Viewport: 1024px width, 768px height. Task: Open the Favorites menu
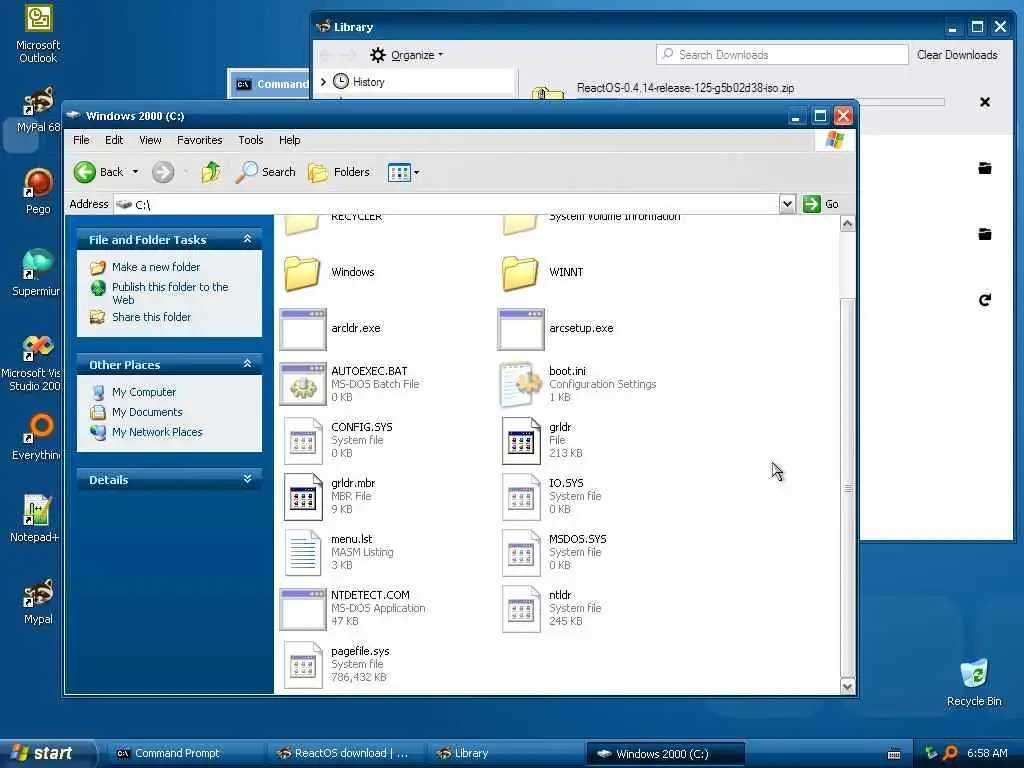(200, 140)
